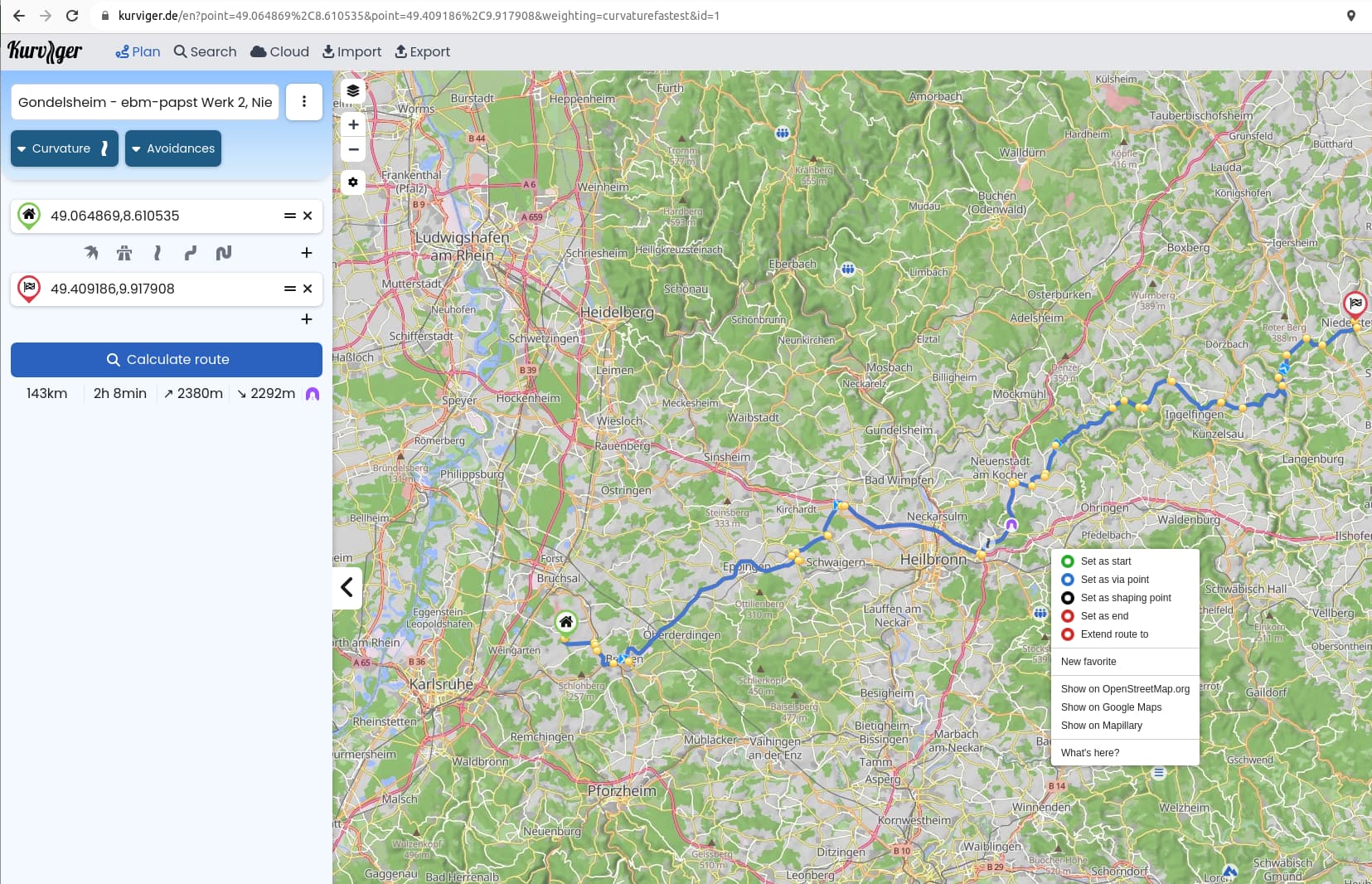The image size is (1372, 884).
Task: Collapse the sidebar with the arrow button
Action: click(347, 587)
